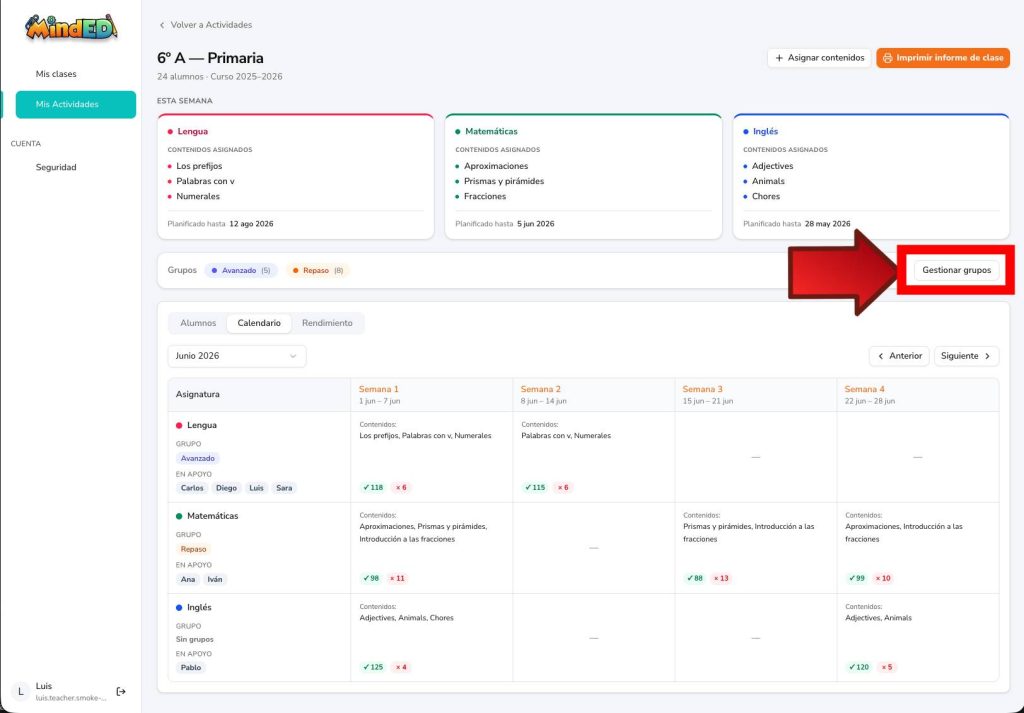The height and width of the screenshot is (713, 1024).
Task: Switch to the Alumnos tab
Action: (198, 323)
